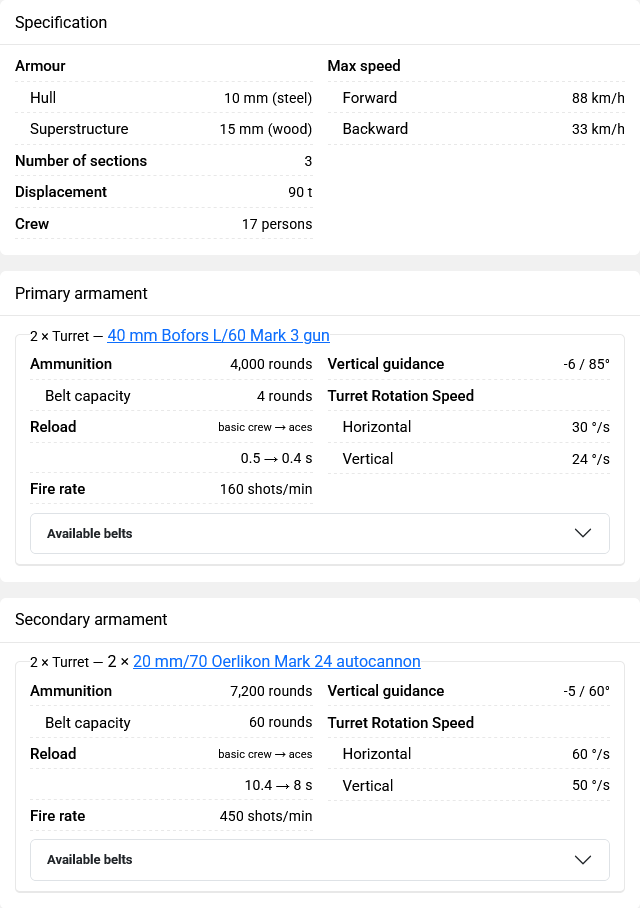Select the Specification section heading

61,23
